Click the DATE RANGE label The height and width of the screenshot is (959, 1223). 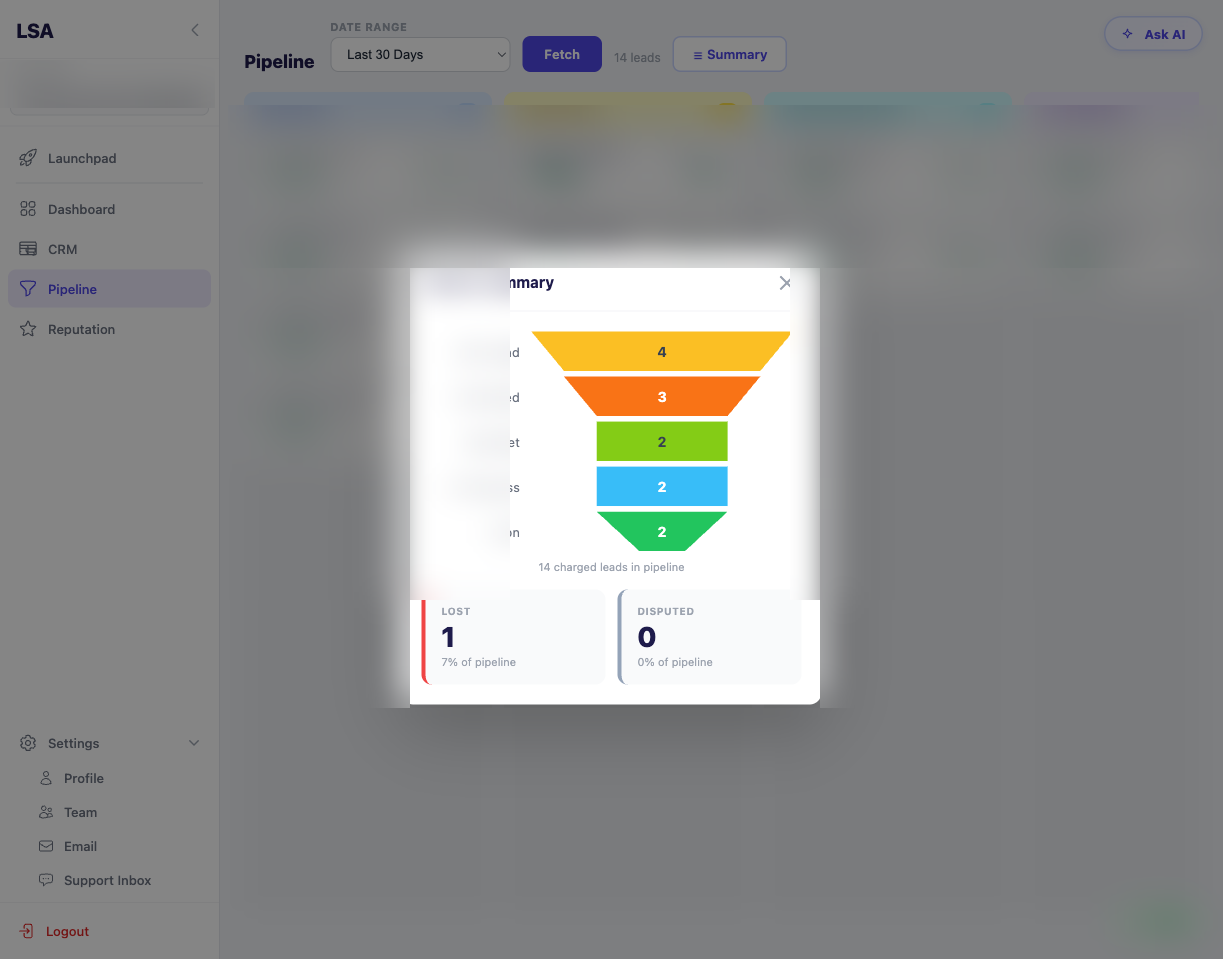click(369, 27)
